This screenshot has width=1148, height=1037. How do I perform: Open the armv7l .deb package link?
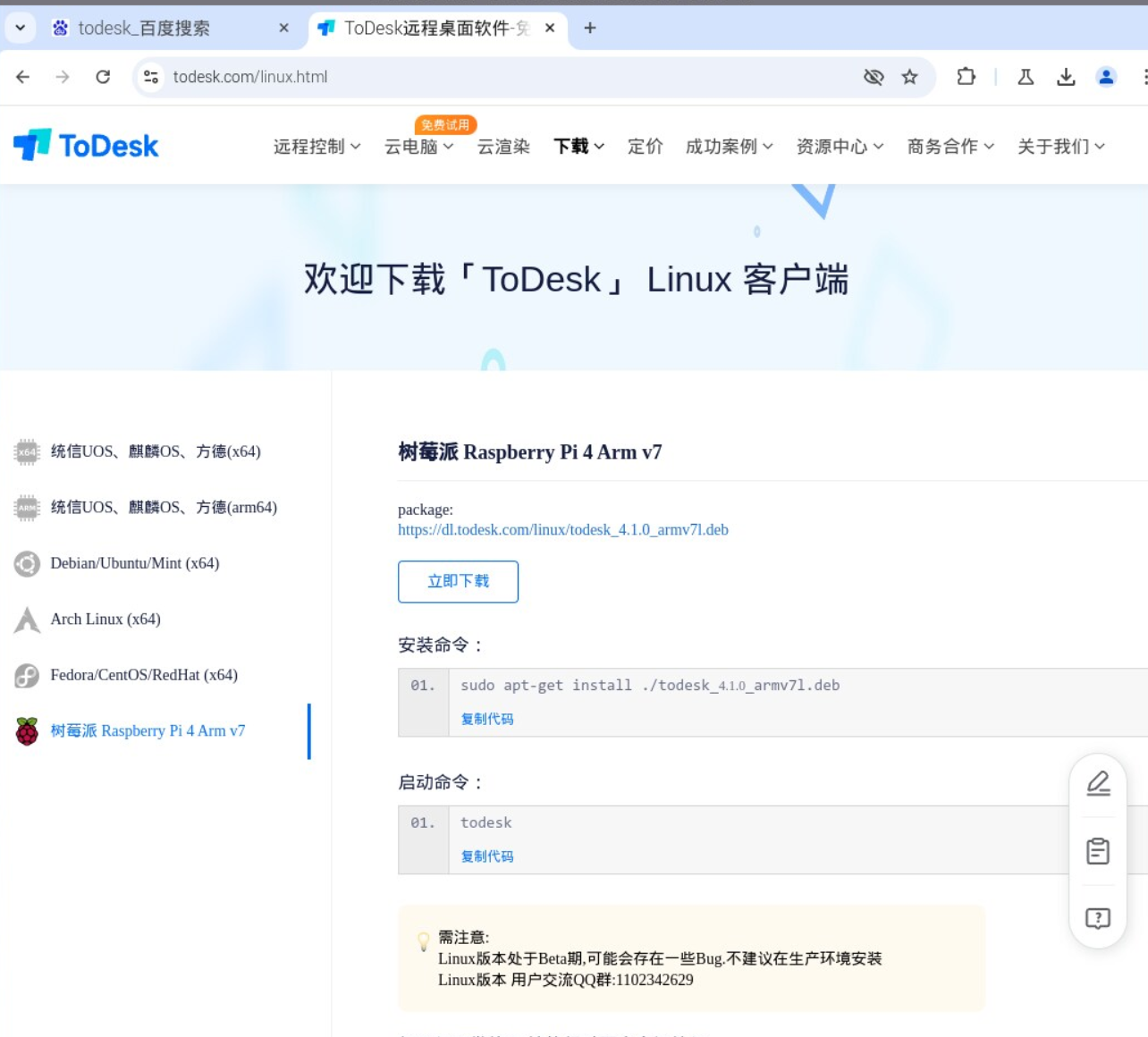[563, 529]
